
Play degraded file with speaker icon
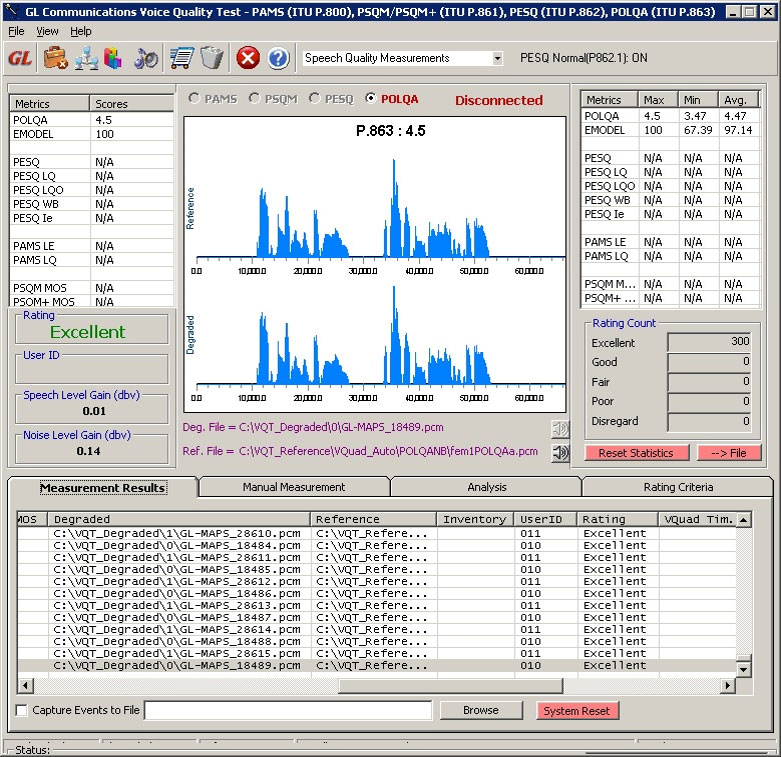pos(560,429)
